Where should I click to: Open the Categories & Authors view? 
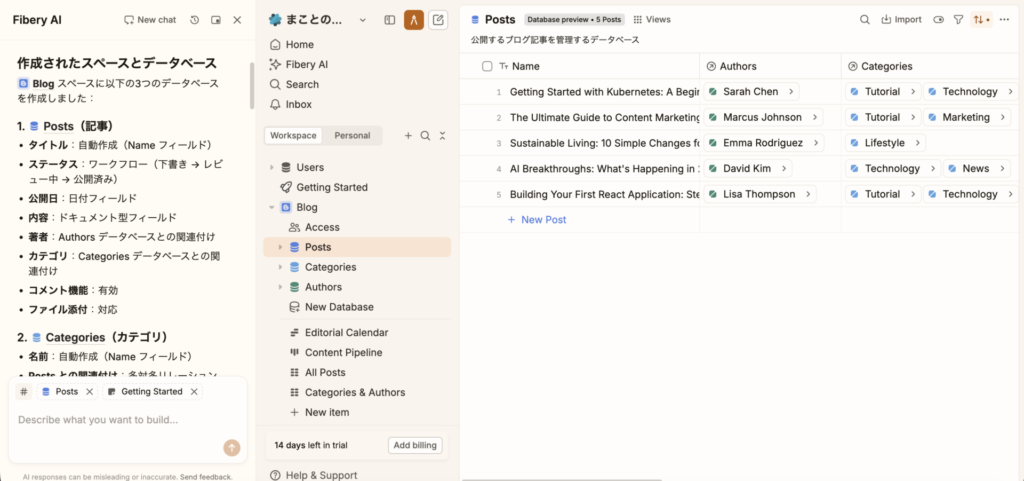tap(357, 392)
